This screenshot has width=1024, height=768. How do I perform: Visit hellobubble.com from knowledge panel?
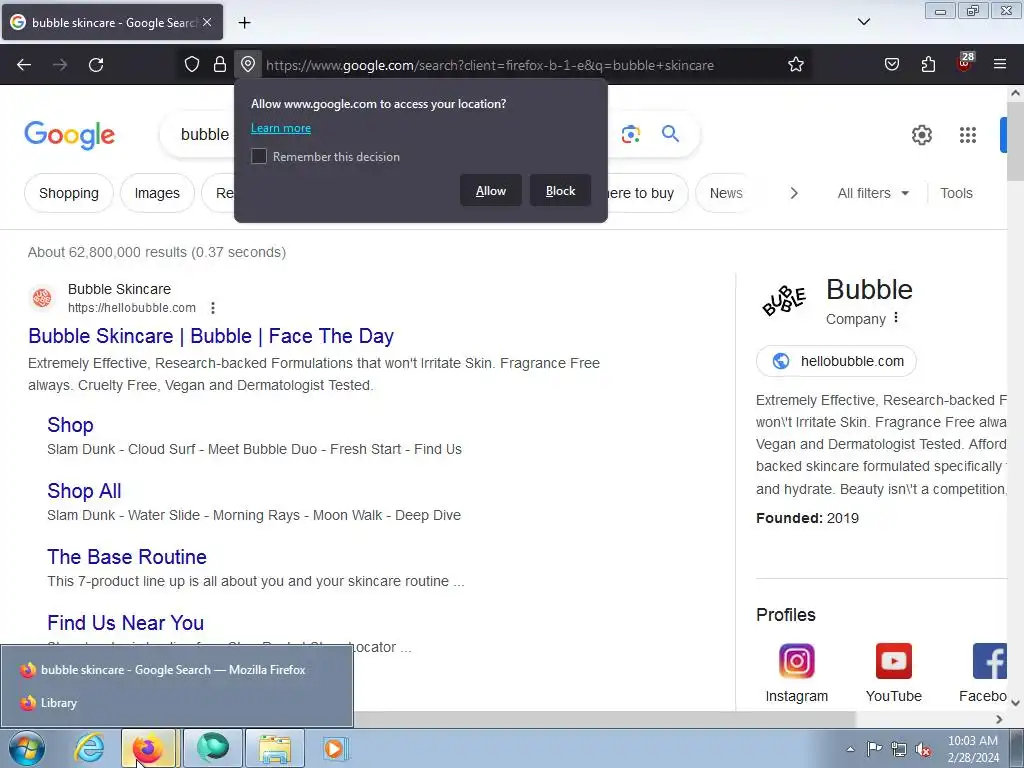point(836,361)
